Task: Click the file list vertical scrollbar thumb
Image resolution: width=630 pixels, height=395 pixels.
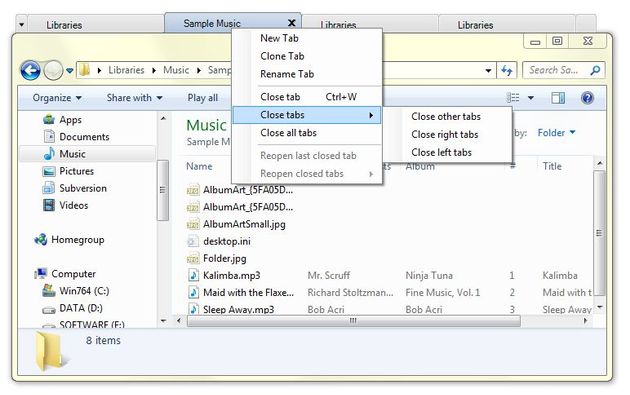Action: click(599, 233)
